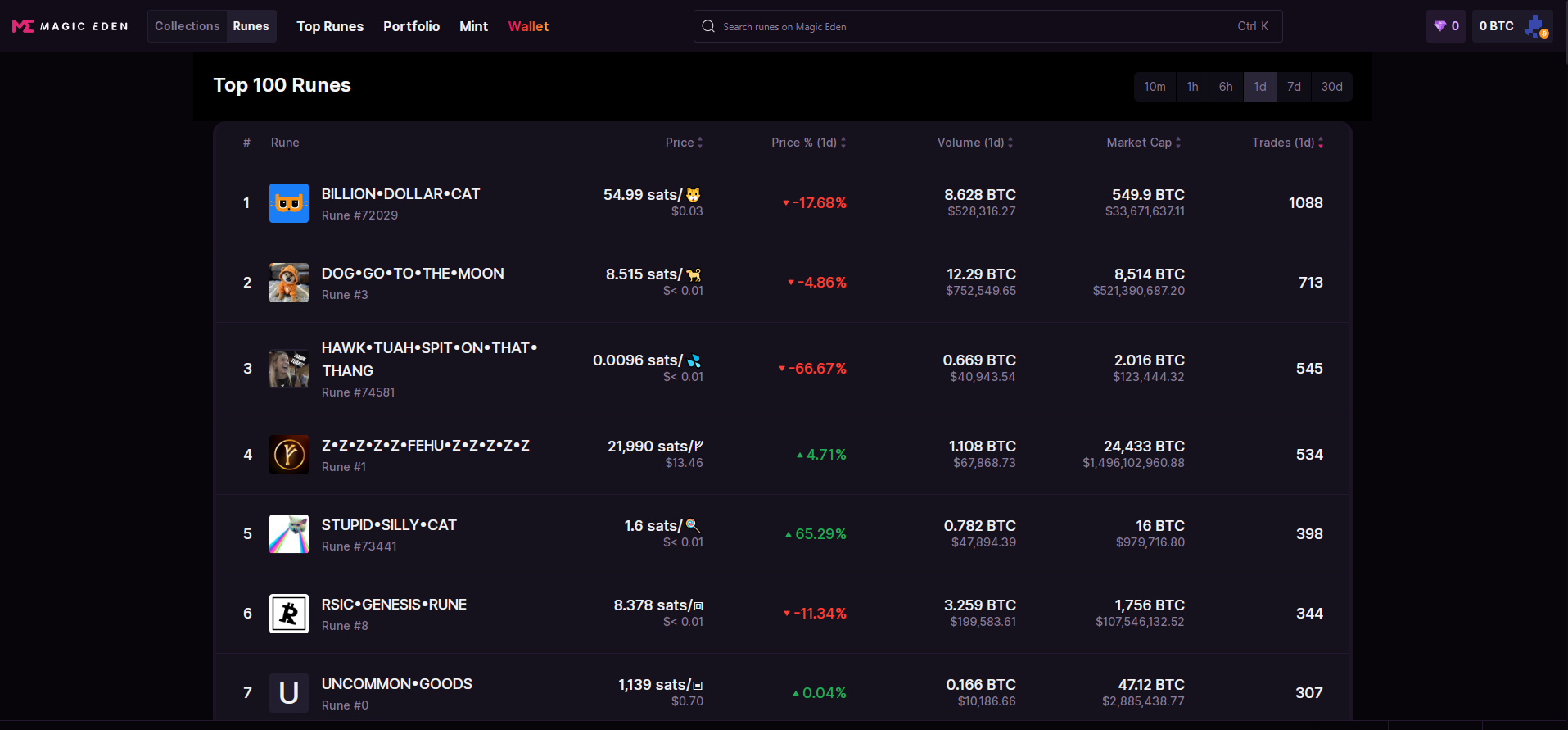Viewport: 1568px width, 730px height.
Task: Click the Ctrl K shortcut hint
Action: tap(1253, 26)
